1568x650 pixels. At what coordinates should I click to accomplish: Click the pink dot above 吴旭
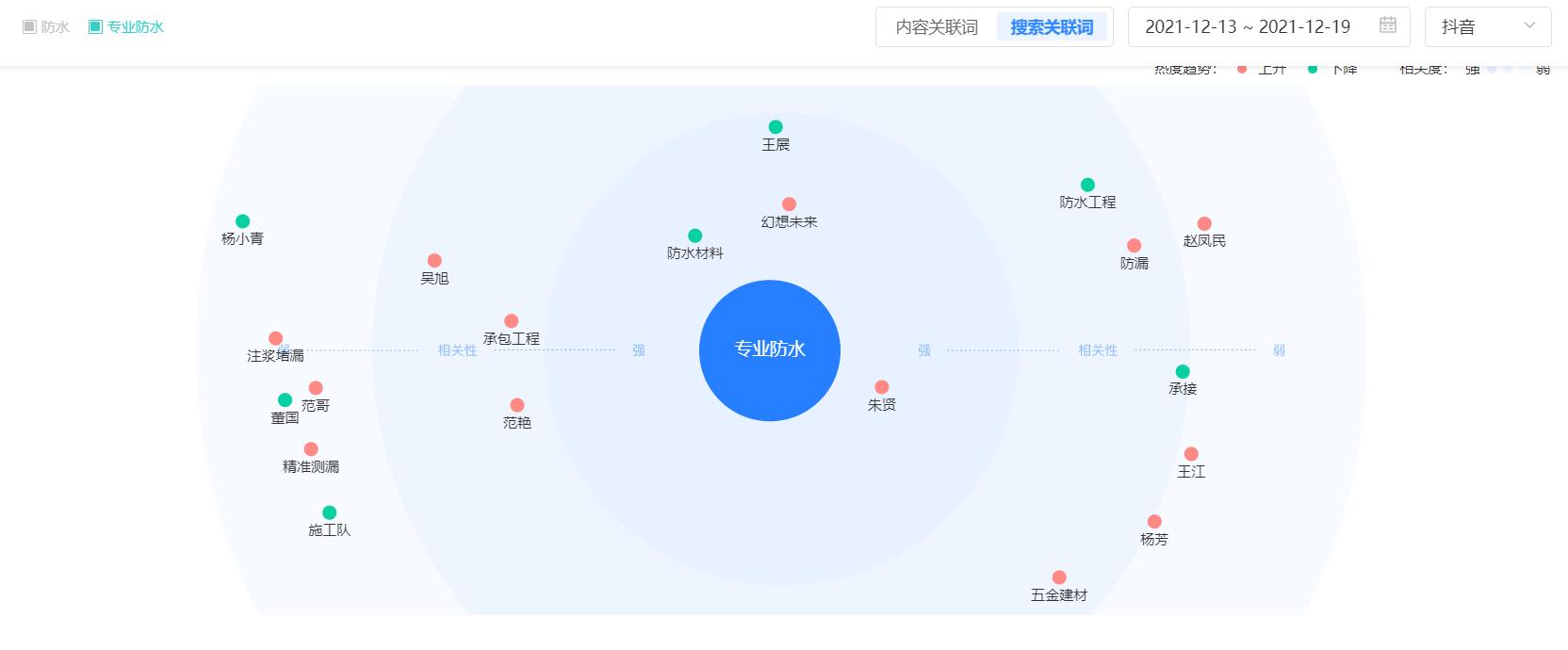(434, 261)
